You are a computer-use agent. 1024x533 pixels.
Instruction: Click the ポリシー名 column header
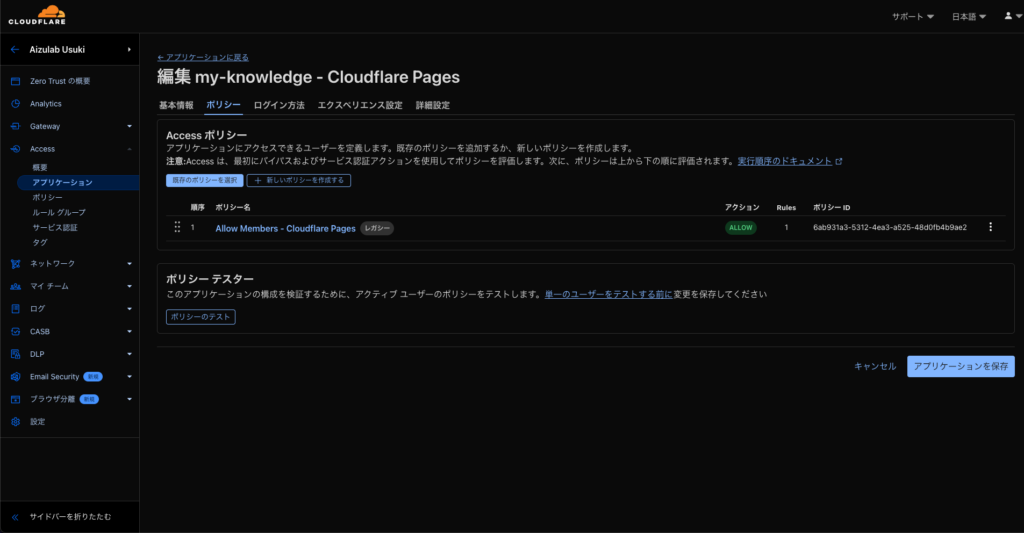pyautogui.click(x=232, y=208)
